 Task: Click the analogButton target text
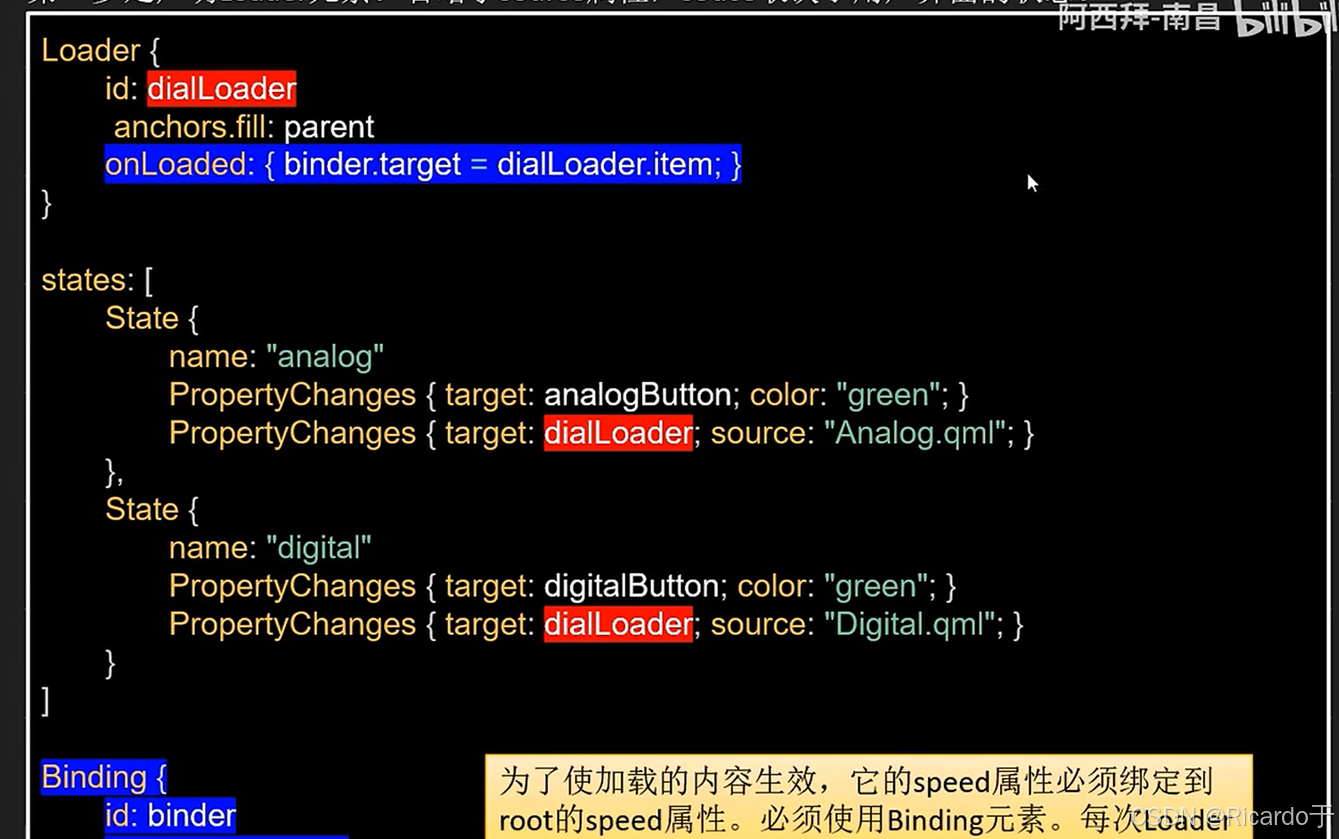click(x=637, y=395)
